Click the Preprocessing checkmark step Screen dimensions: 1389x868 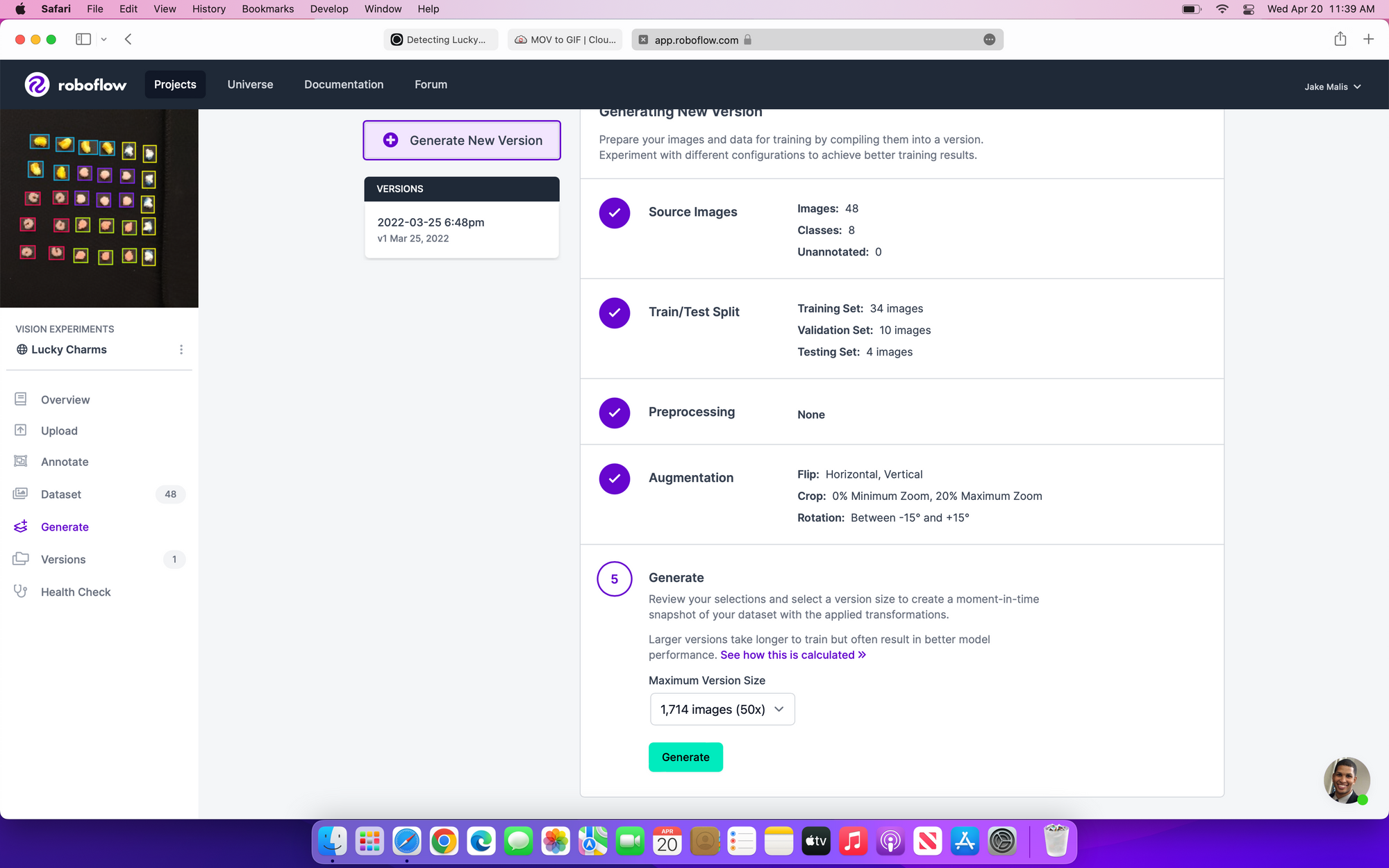coord(615,412)
